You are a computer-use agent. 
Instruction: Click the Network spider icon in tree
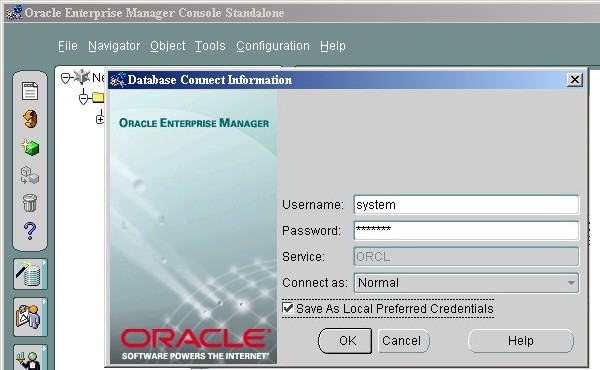(82, 77)
